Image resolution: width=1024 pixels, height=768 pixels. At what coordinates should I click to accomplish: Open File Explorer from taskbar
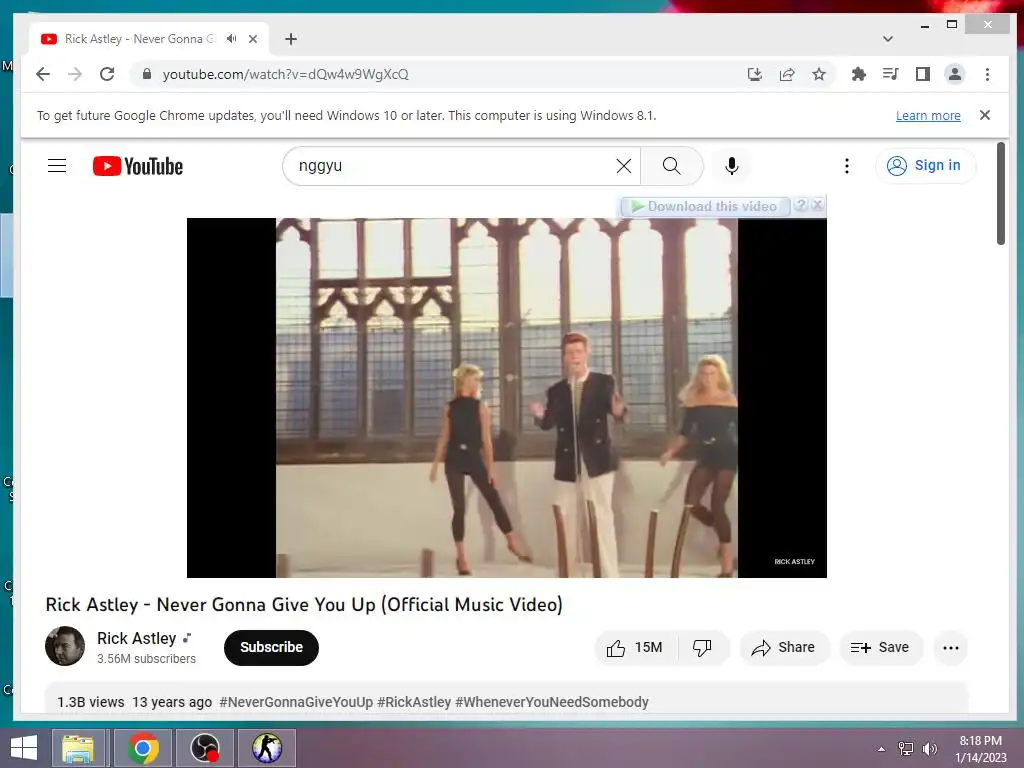click(x=78, y=748)
